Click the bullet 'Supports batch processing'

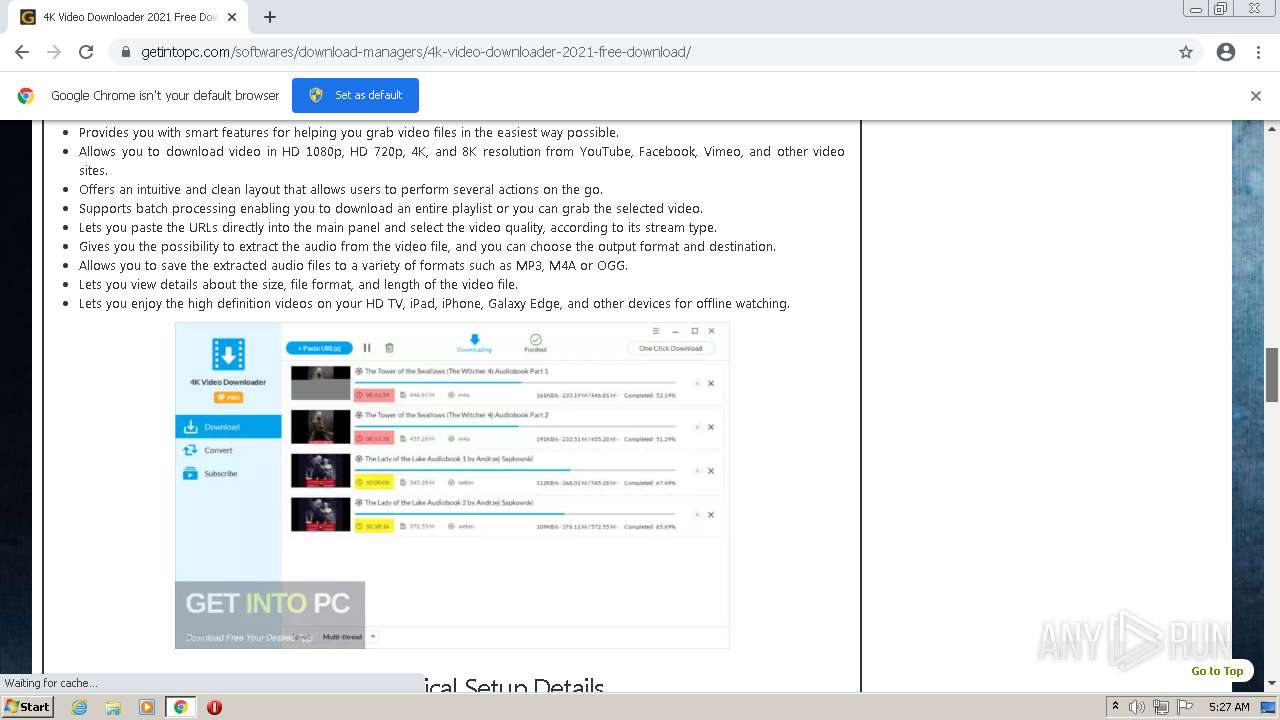click(391, 208)
